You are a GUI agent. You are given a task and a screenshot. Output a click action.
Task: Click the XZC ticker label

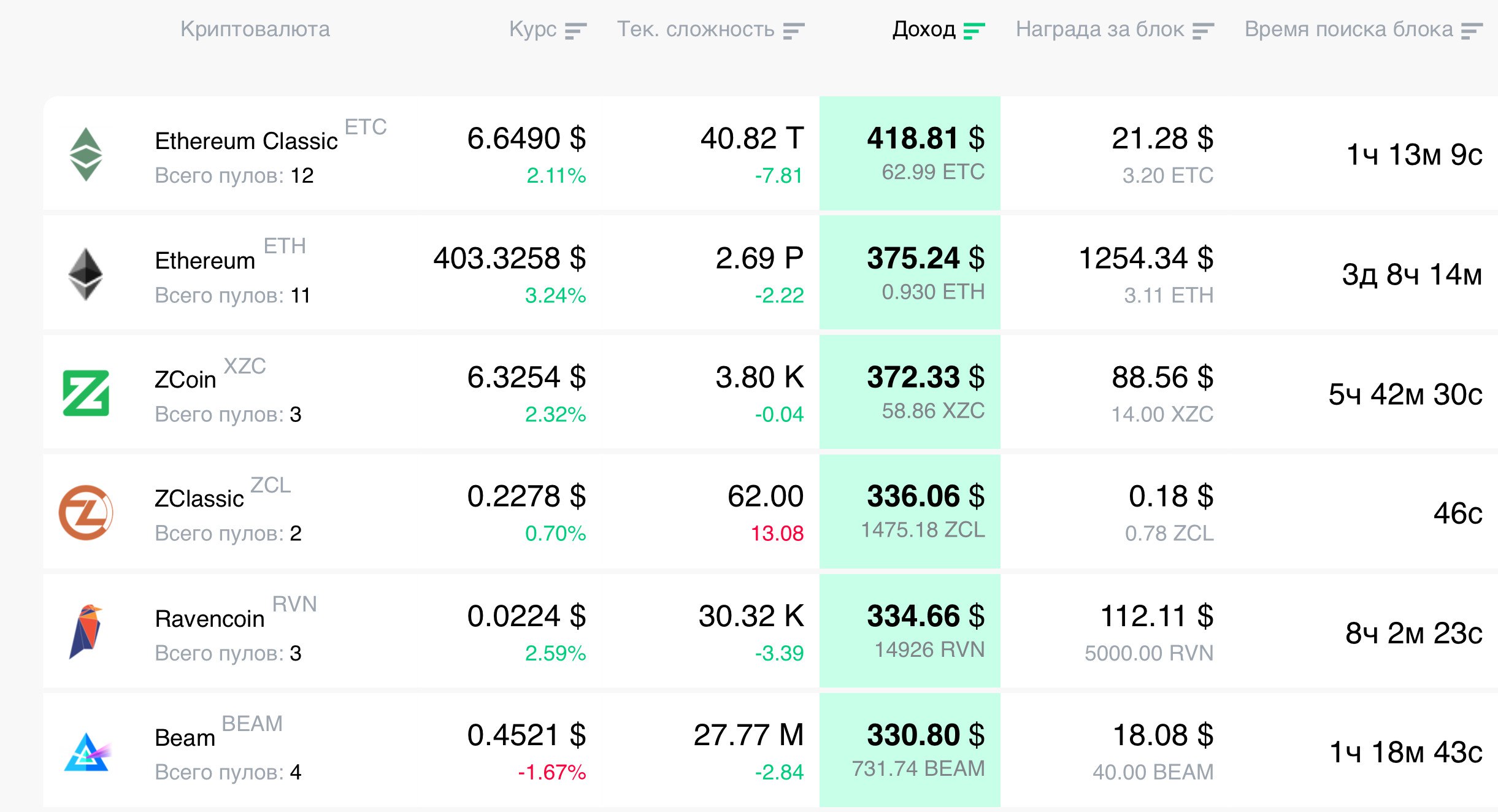pyautogui.click(x=245, y=366)
